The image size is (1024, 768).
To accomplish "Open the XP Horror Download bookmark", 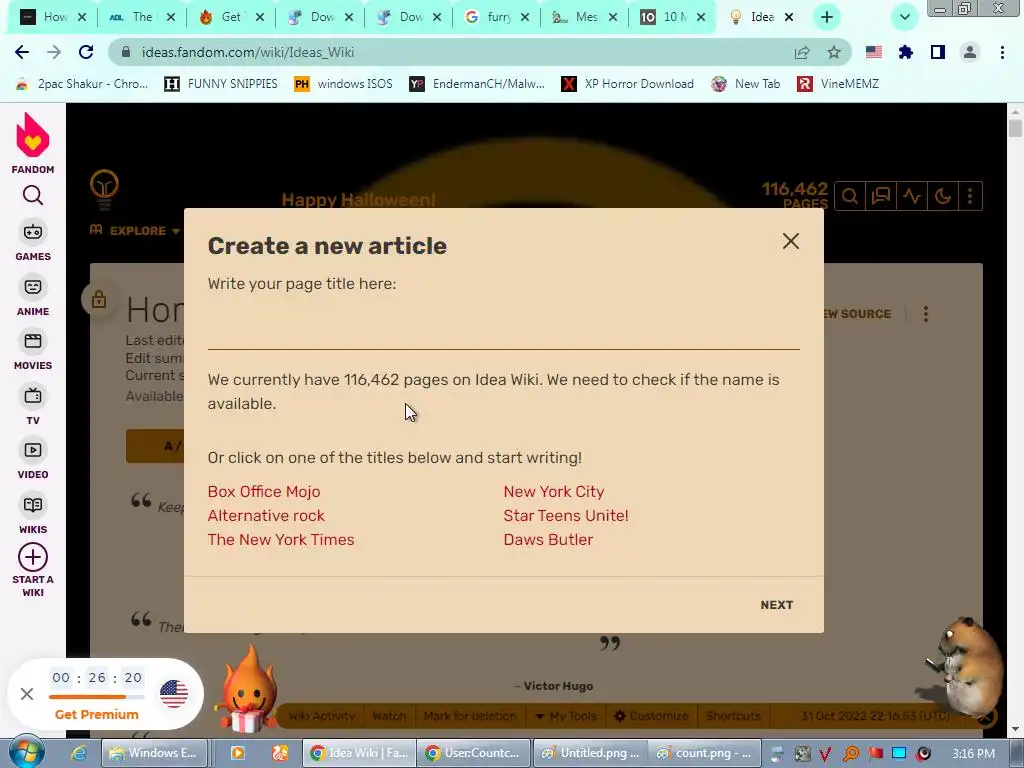I will [628, 84].
